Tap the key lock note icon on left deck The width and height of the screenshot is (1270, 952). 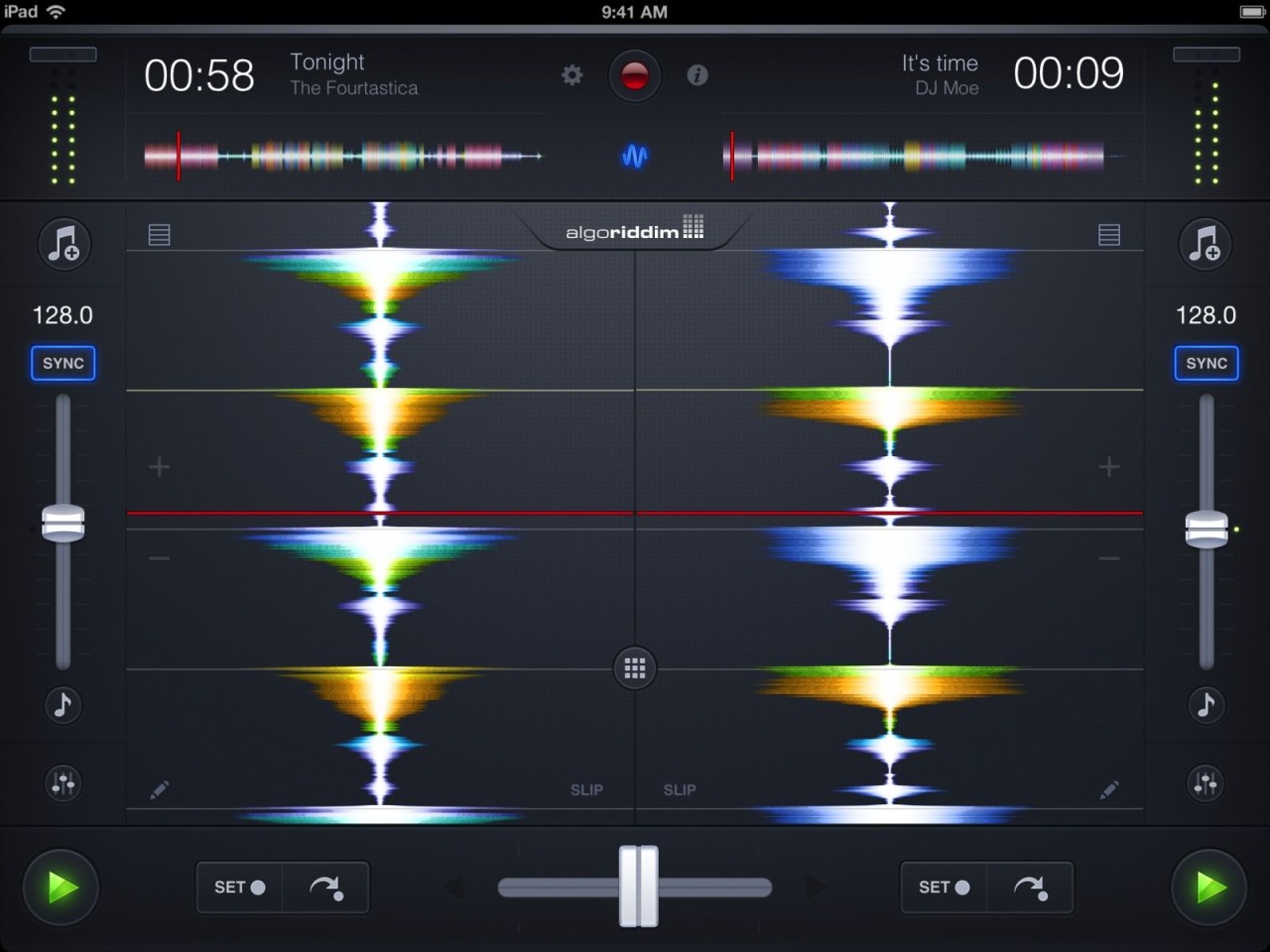pyautogui.click(x=63, y=705)
